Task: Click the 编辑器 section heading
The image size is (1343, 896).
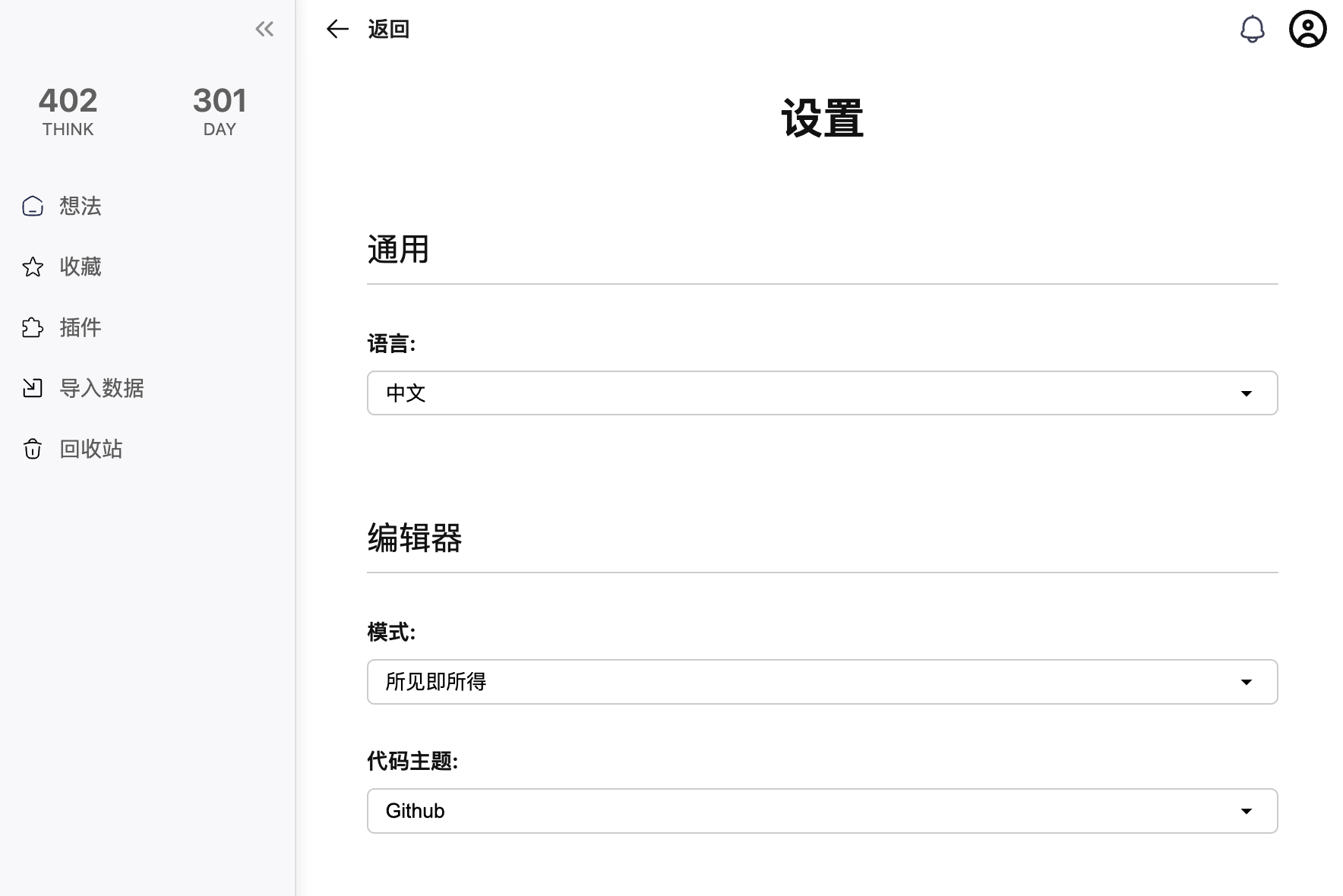Action: [x=415, y=538]
